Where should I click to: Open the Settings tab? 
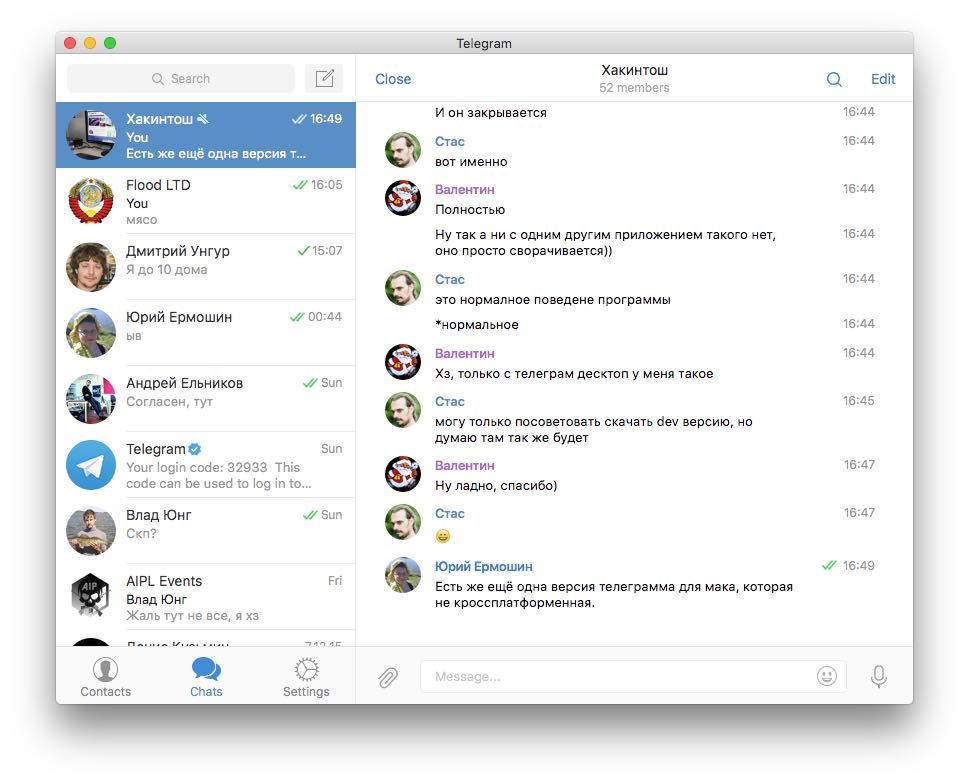pos(306,678)
